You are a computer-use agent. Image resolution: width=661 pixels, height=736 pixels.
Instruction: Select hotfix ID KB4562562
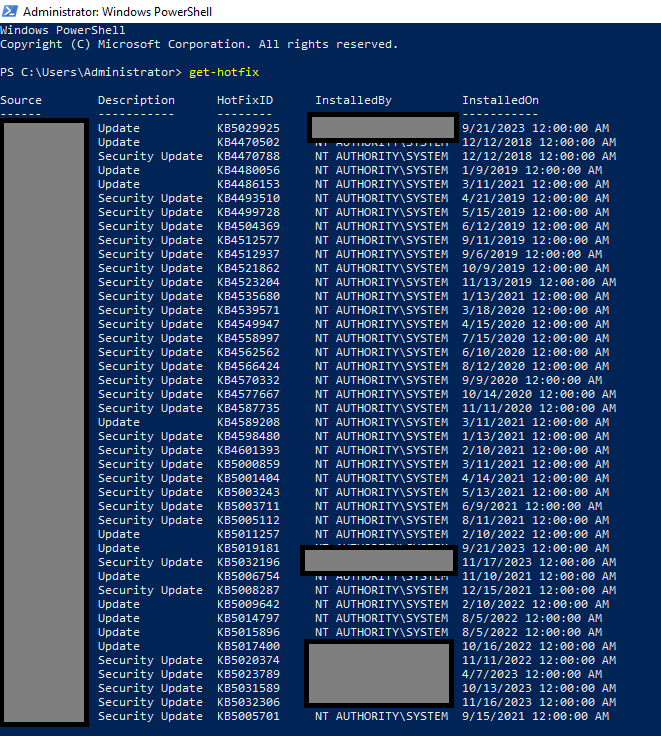248,353
